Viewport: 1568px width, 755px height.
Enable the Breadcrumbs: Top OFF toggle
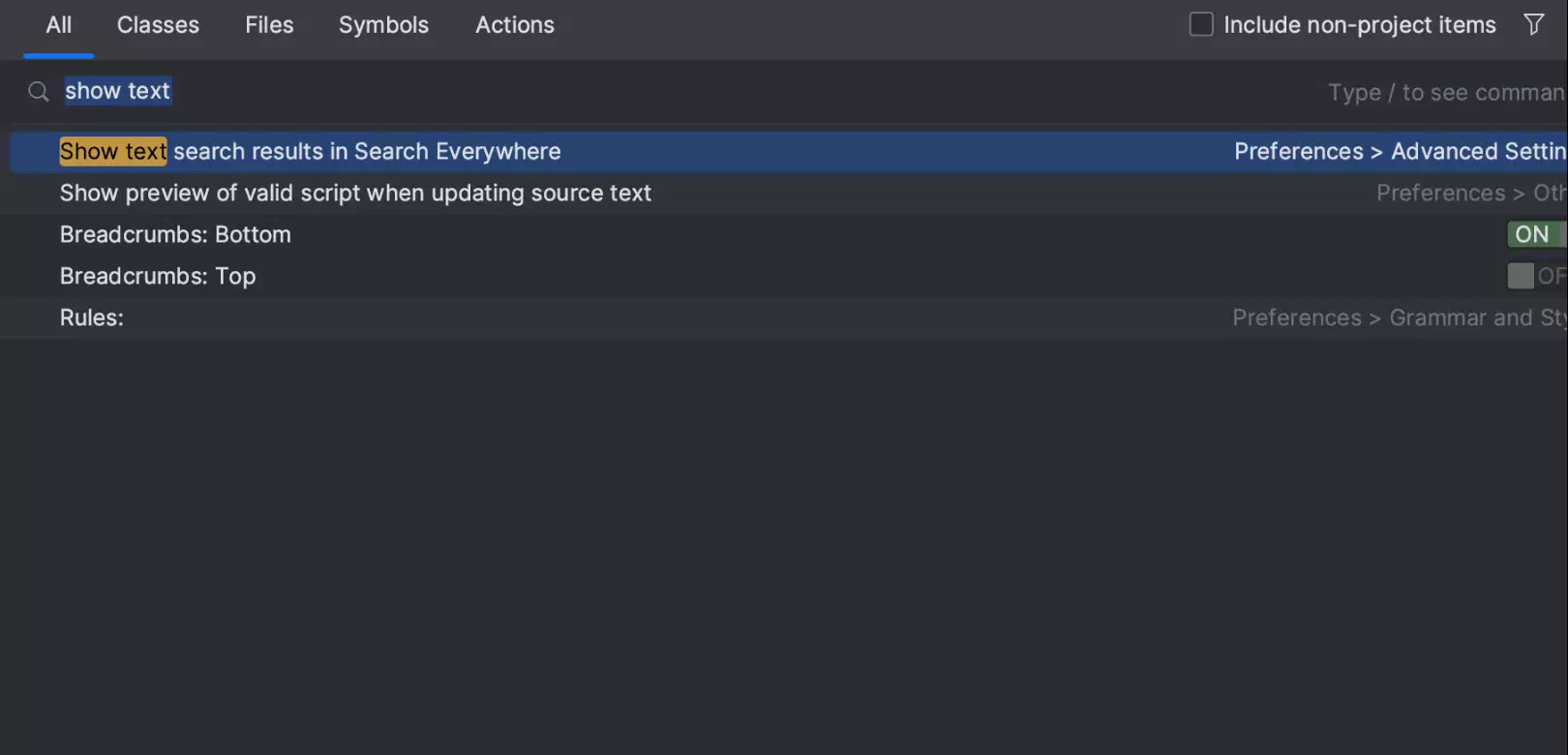point(1535,276)
